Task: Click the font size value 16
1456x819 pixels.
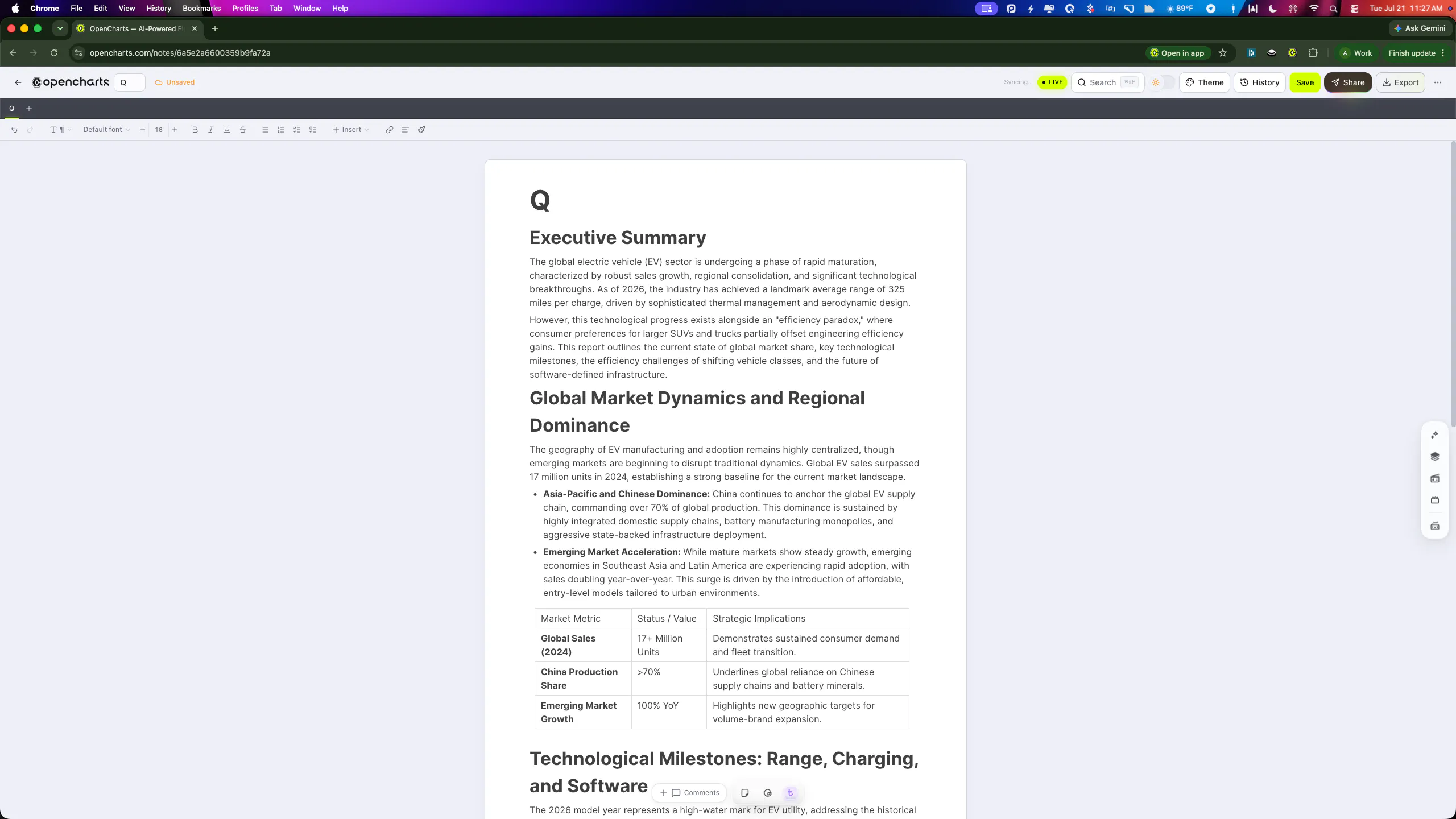Action: 159,130
